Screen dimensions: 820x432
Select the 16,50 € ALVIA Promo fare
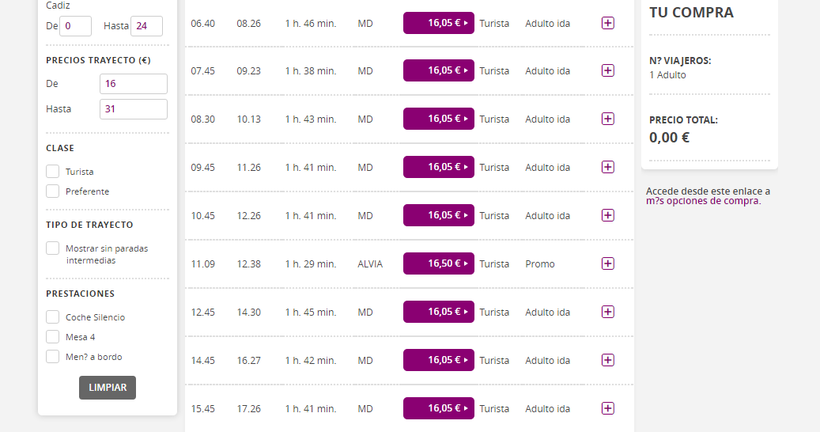pyautogui.click(x=438, y=264)
